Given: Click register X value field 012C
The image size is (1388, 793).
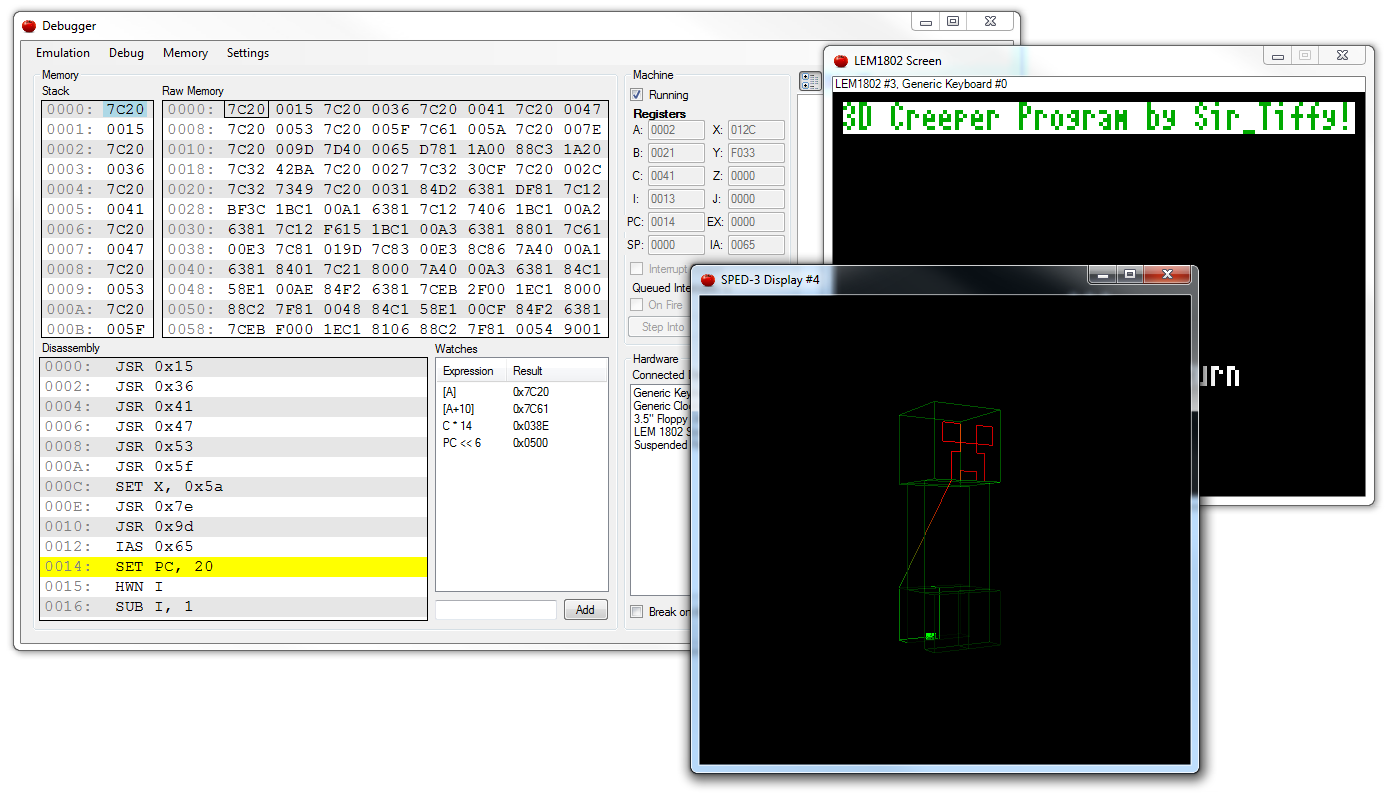Looking at the screenshot, I should [x=756, y=130].
